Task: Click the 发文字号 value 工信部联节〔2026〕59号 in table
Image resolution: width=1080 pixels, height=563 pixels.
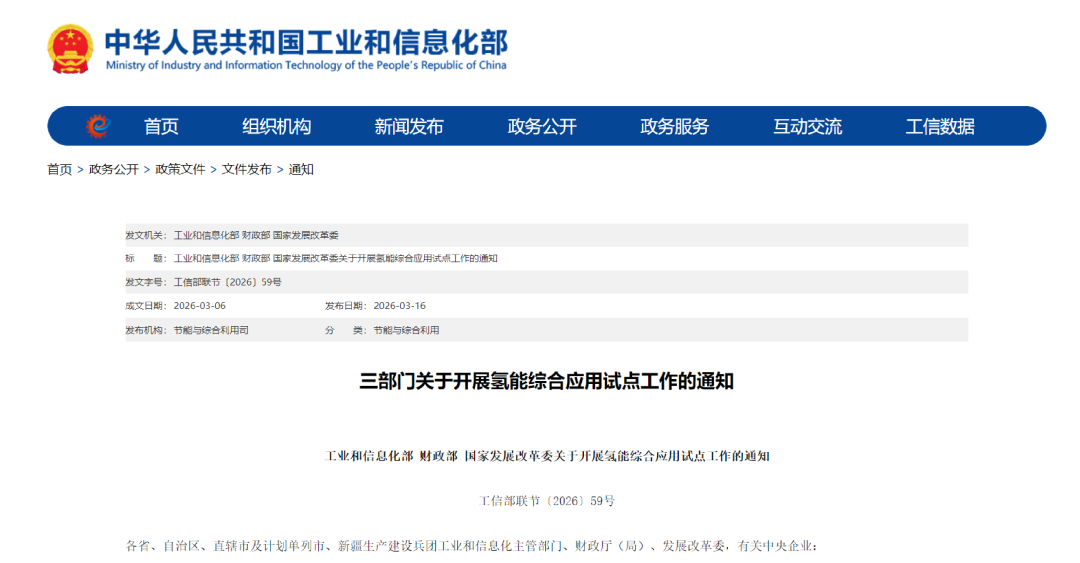Action: (227, 282)
